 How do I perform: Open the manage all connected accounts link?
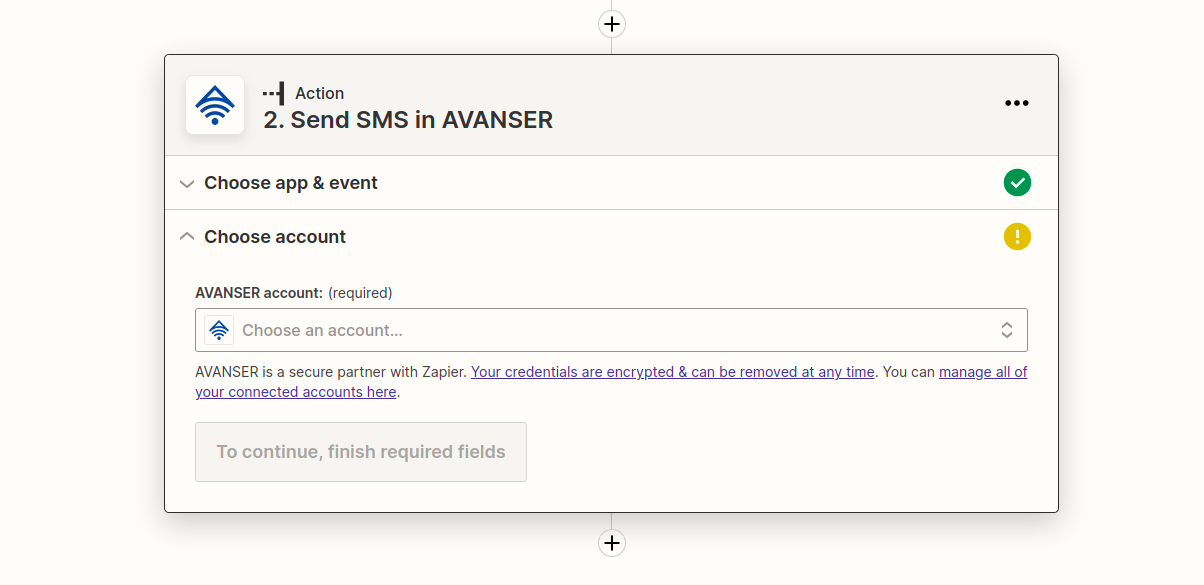(982, 372)
